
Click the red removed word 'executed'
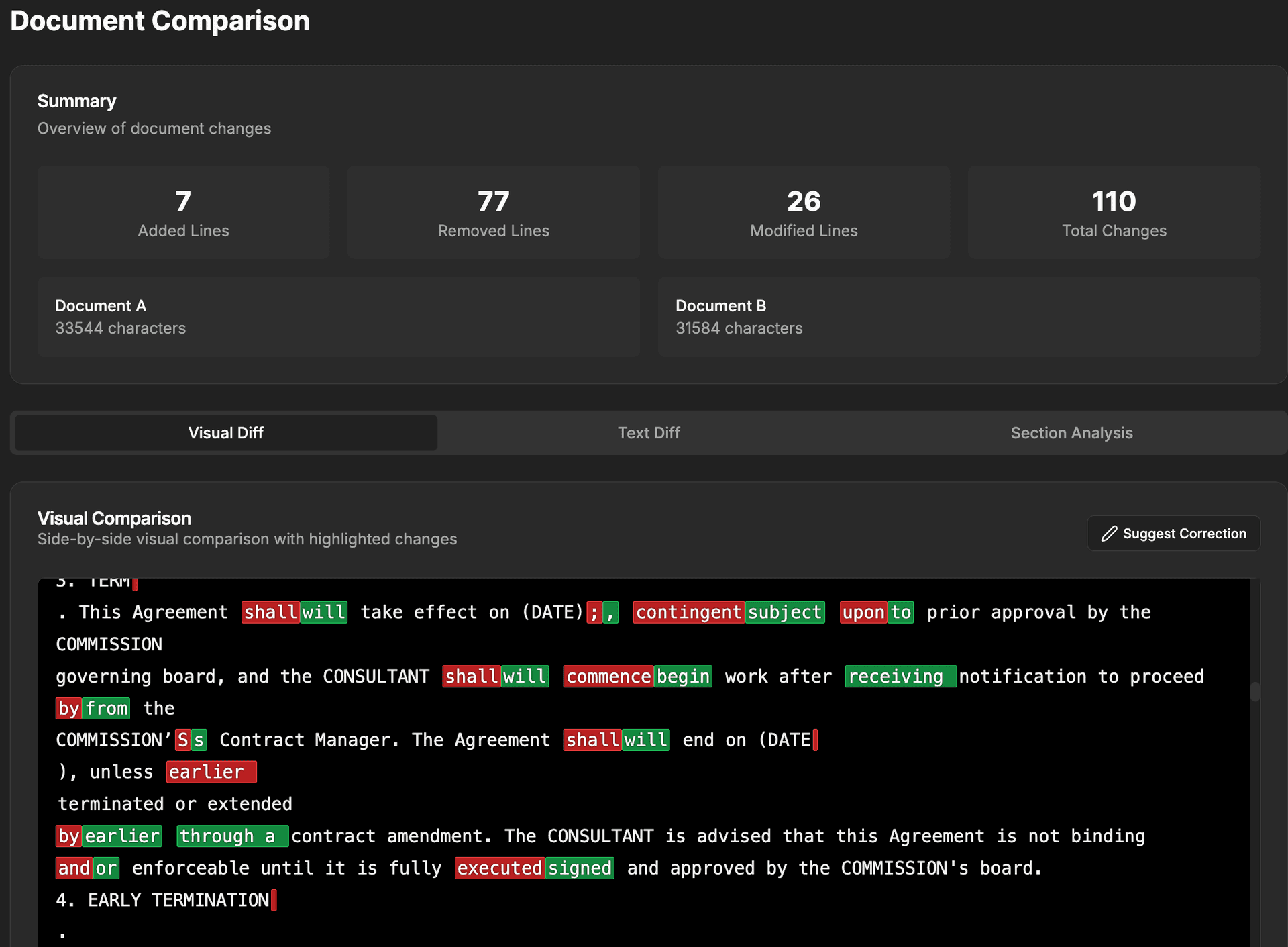(499, 868)
